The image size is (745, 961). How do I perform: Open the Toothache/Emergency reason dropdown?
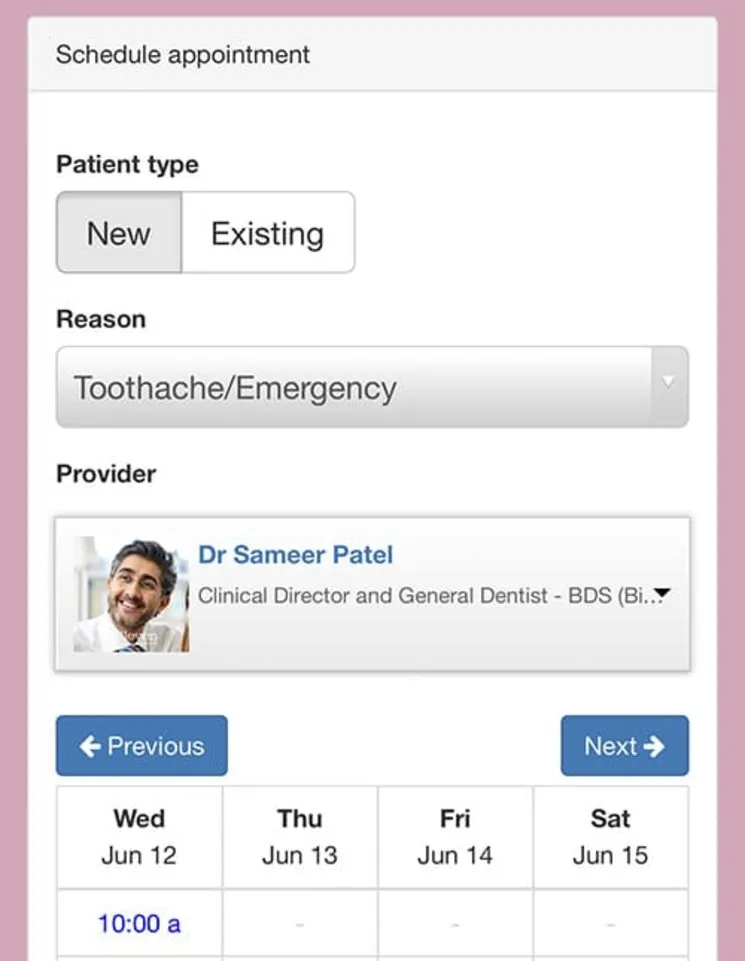(x=355, y=387)
